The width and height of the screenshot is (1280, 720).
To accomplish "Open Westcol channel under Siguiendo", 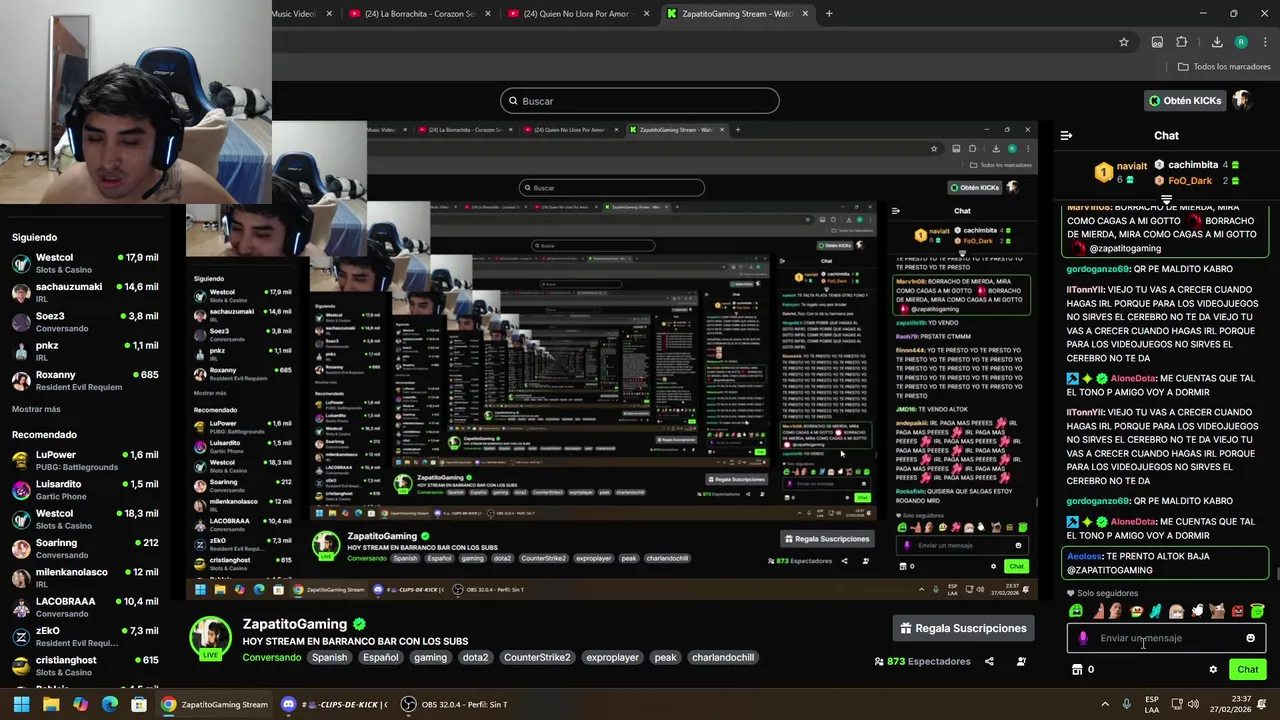I will click(85, 263).
